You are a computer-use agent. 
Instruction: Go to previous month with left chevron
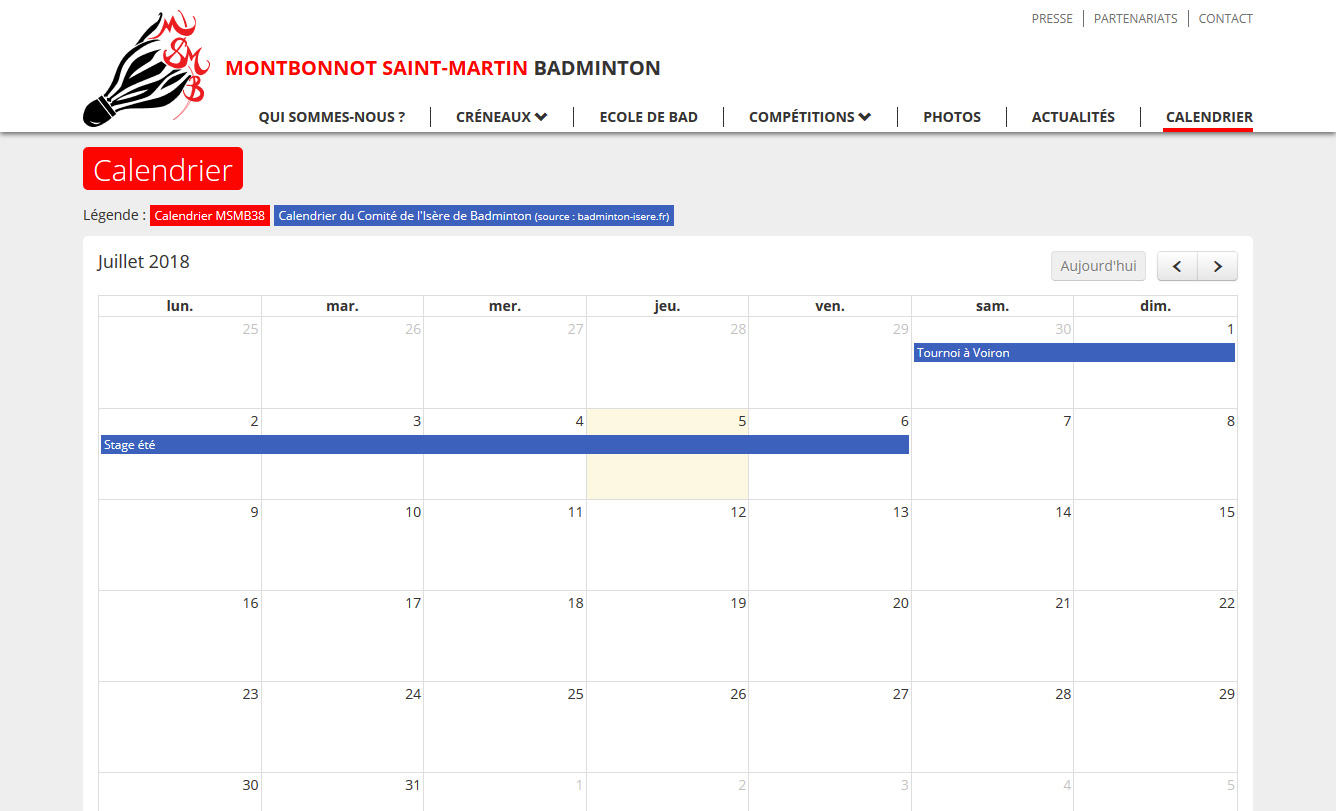[x=1177, y=266]
